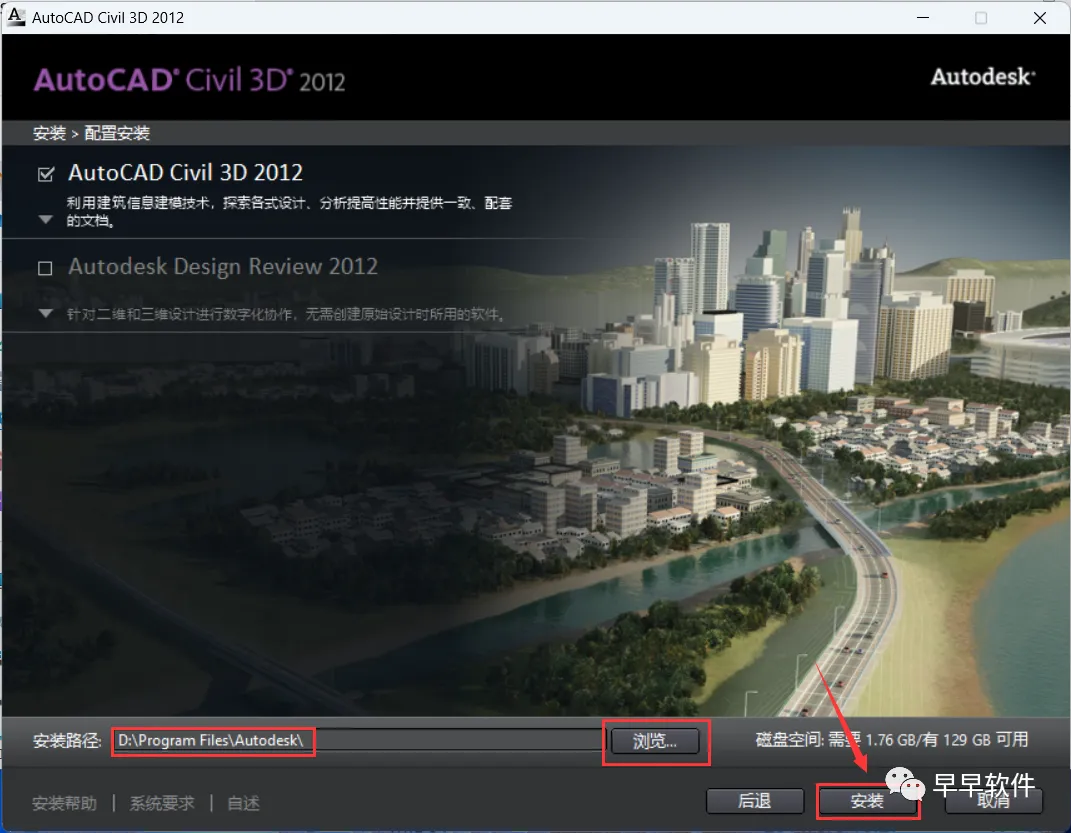Click the 后退 back button

click(755, 801)
